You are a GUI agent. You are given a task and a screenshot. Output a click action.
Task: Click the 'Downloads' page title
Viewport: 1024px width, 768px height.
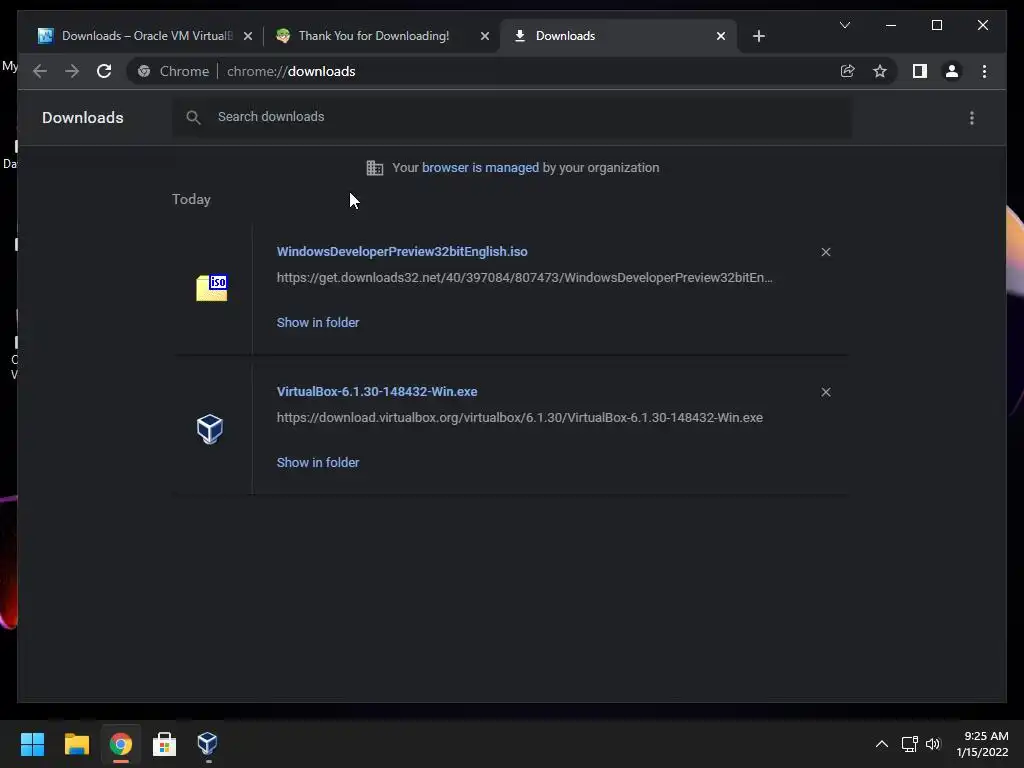point(82,118)
